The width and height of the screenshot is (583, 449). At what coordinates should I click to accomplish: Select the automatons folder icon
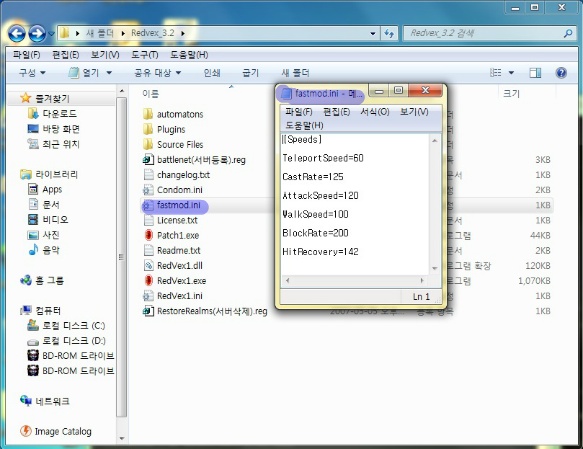(x=148, y=114)
